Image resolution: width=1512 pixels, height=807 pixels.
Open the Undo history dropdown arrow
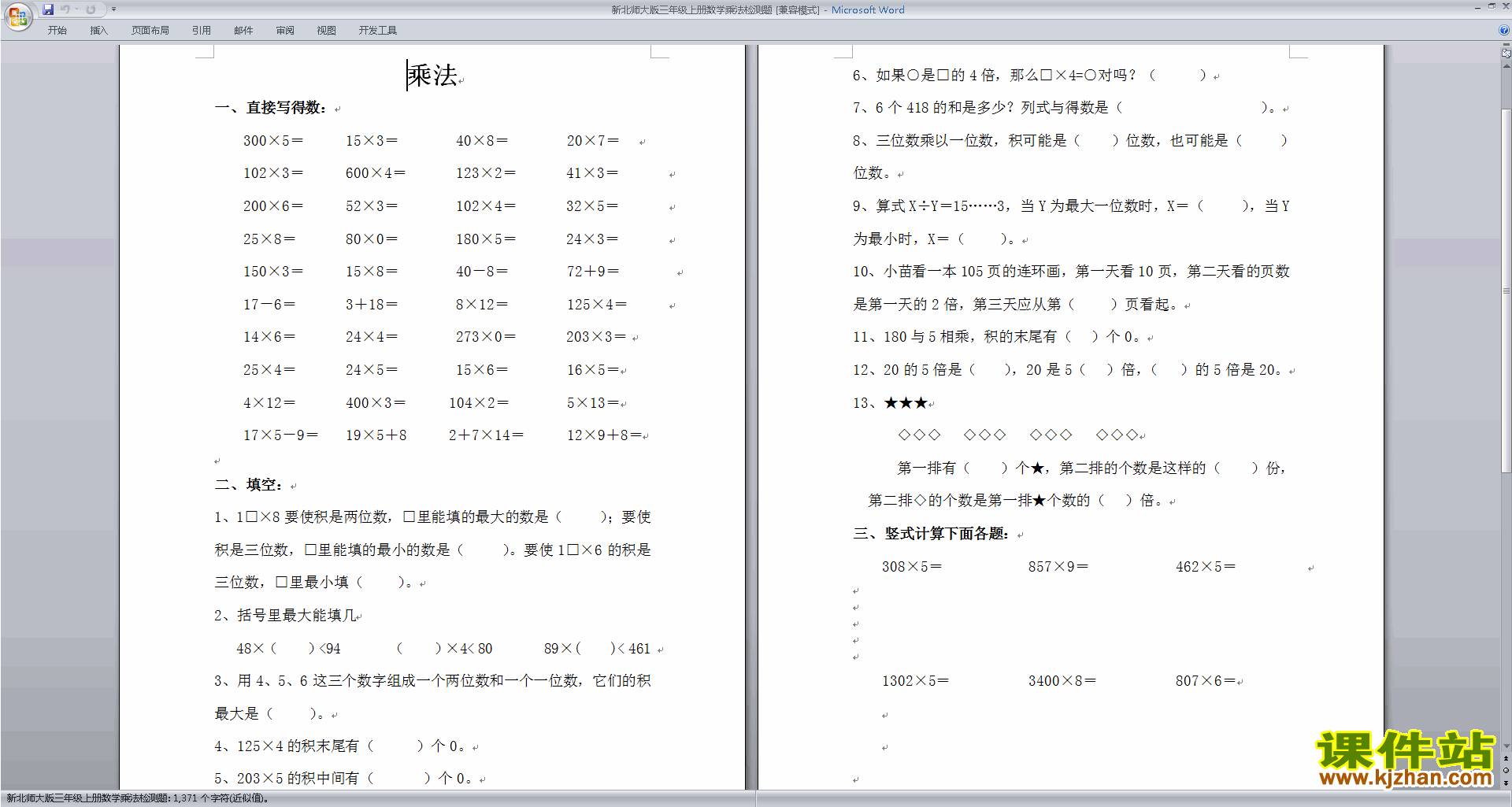77,9
